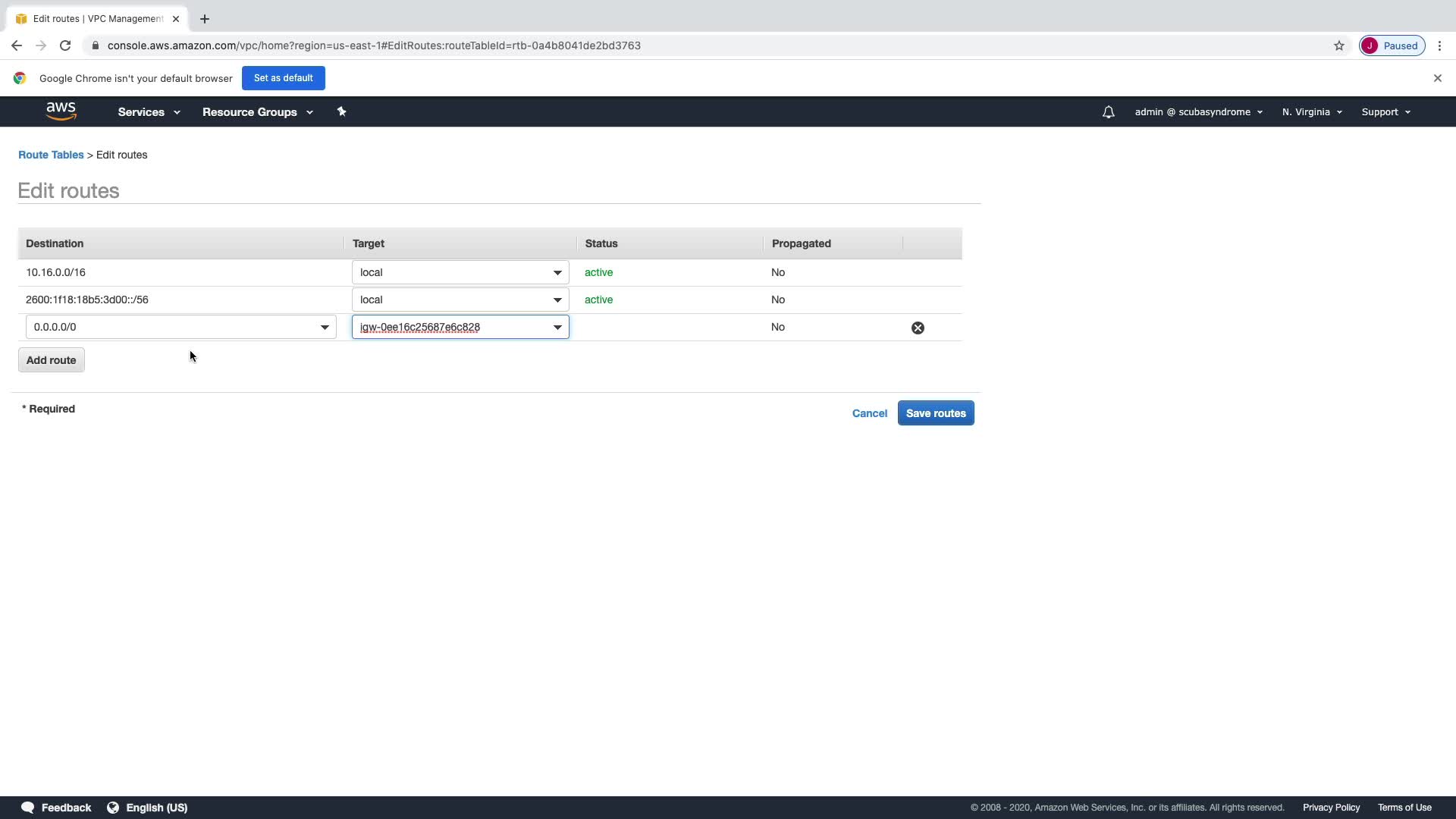Image resolution: width=1456 pixels, height=819 pixels.
Task: Open Chrome three-dot menu
Action: coord(1439,45)
